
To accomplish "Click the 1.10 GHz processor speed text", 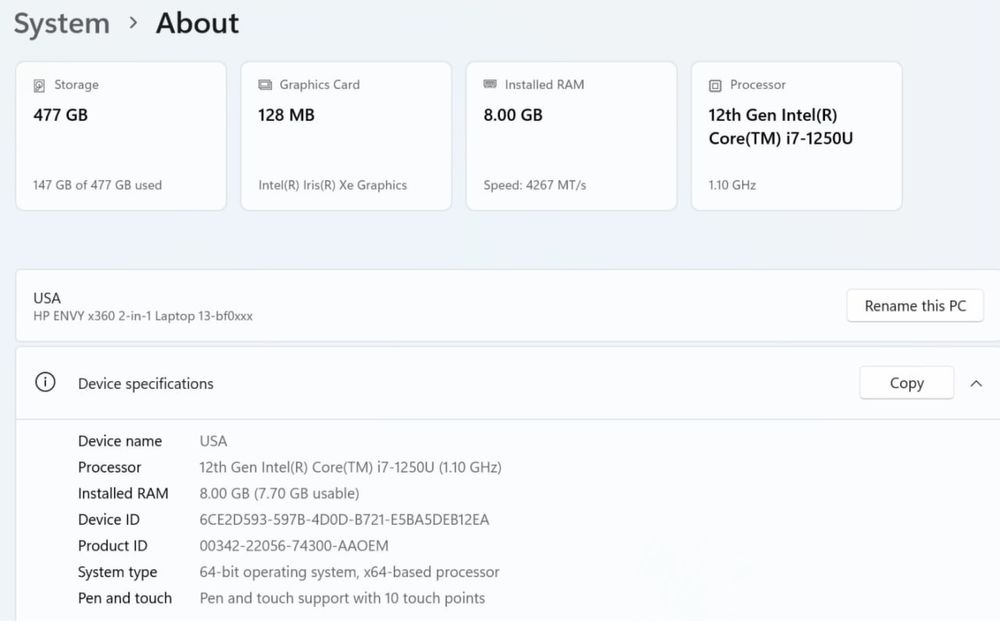I will point(732,185).
